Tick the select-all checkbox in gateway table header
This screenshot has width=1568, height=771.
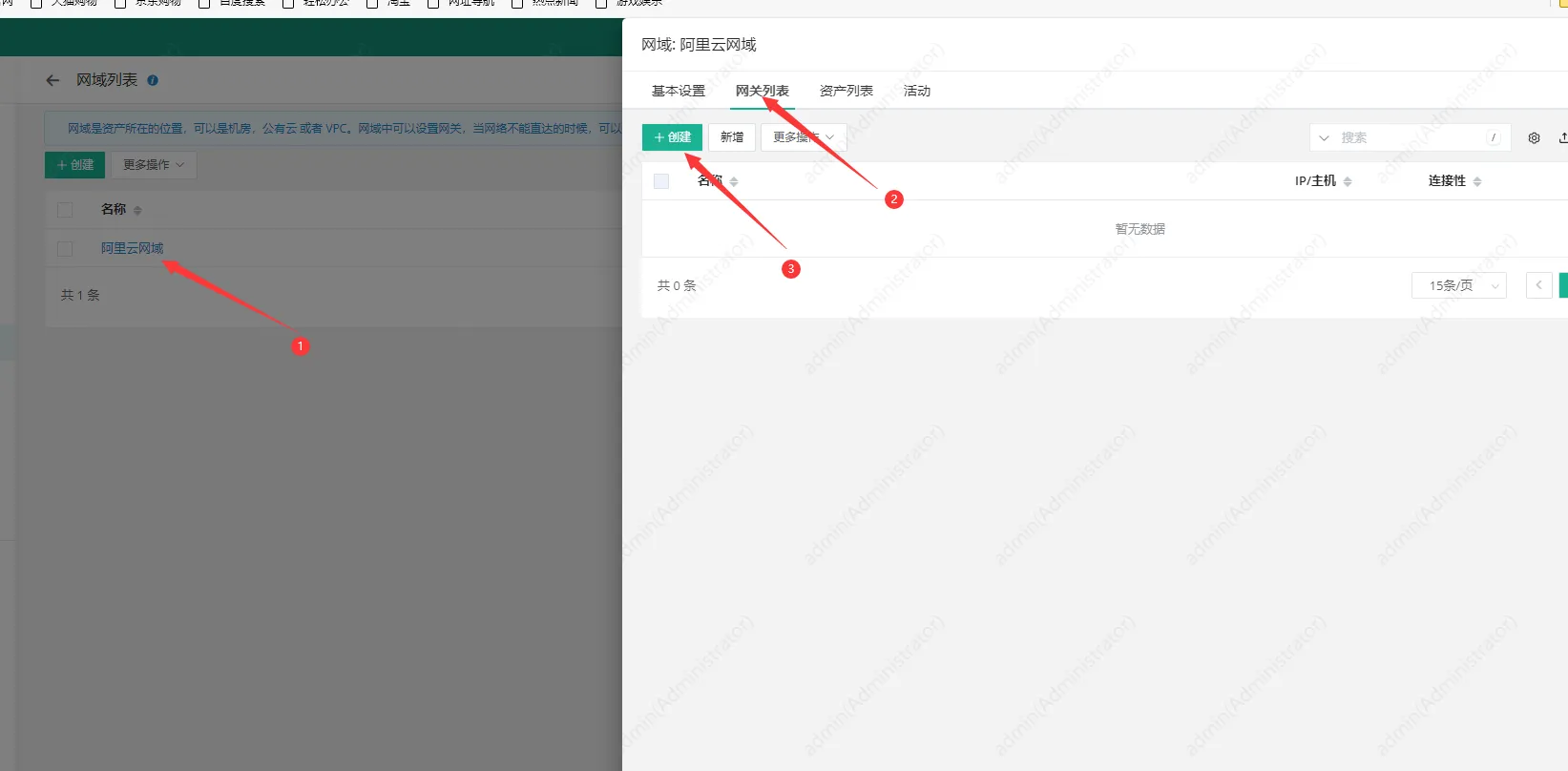[x=661, y=181]
